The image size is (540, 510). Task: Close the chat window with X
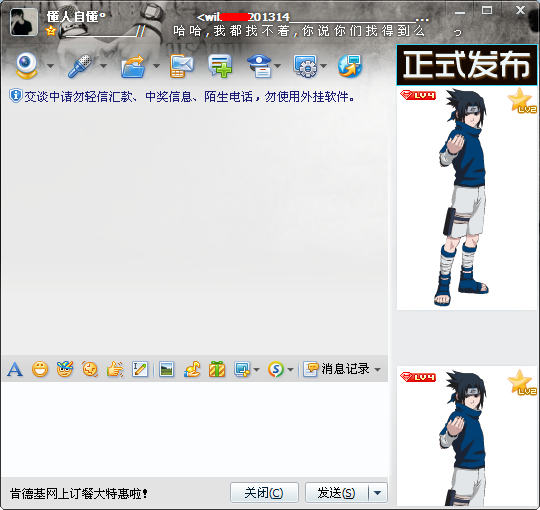(x=520, y=10)
